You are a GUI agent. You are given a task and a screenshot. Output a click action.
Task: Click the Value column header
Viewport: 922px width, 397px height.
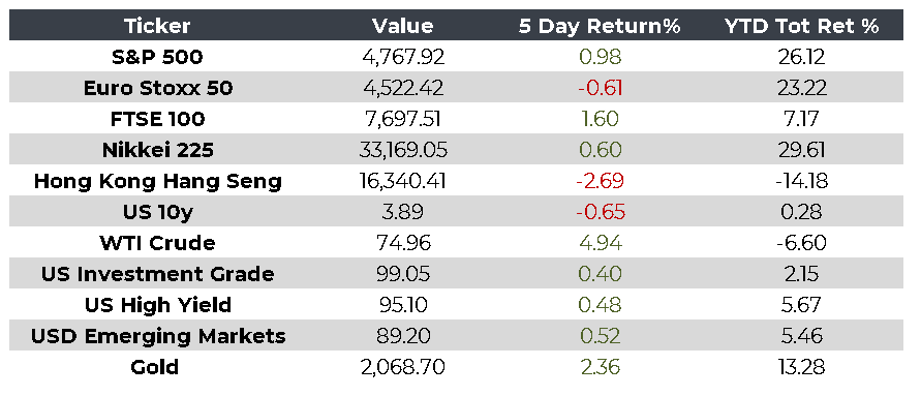point(403,26)
